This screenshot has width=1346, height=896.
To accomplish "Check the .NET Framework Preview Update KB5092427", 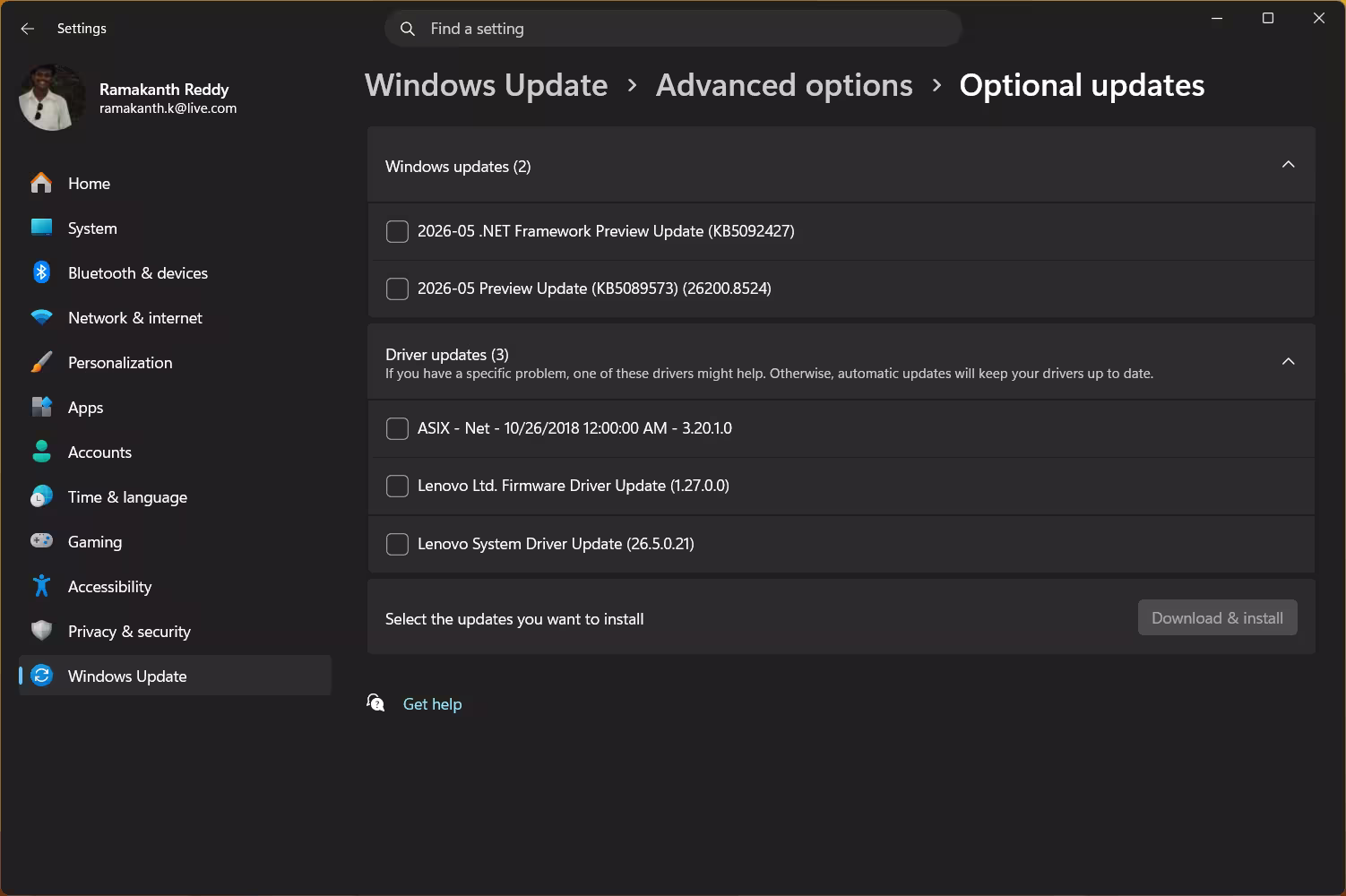I will 397,231.
